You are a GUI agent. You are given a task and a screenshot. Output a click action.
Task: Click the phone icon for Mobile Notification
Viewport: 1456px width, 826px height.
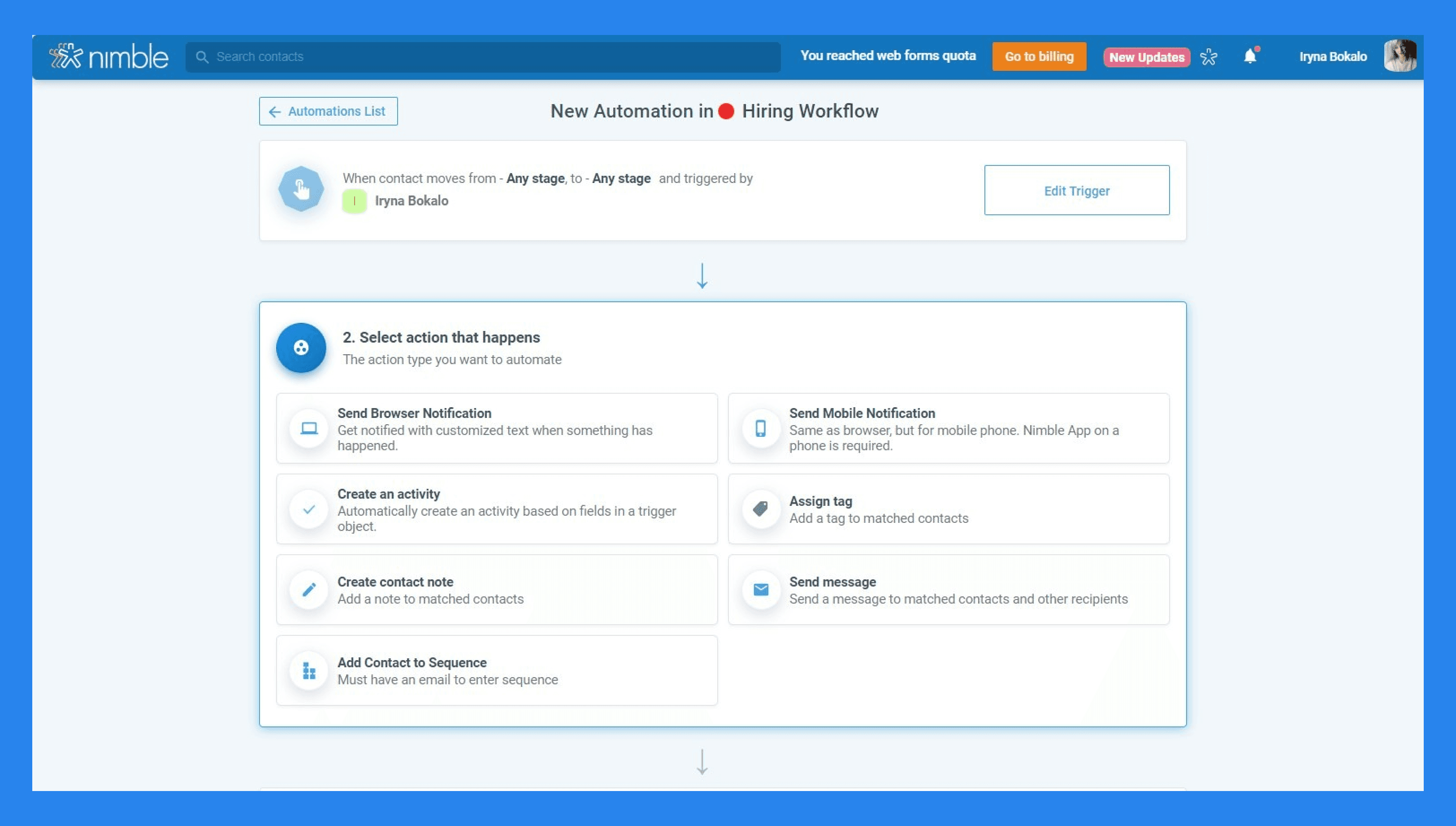[761, 428]
